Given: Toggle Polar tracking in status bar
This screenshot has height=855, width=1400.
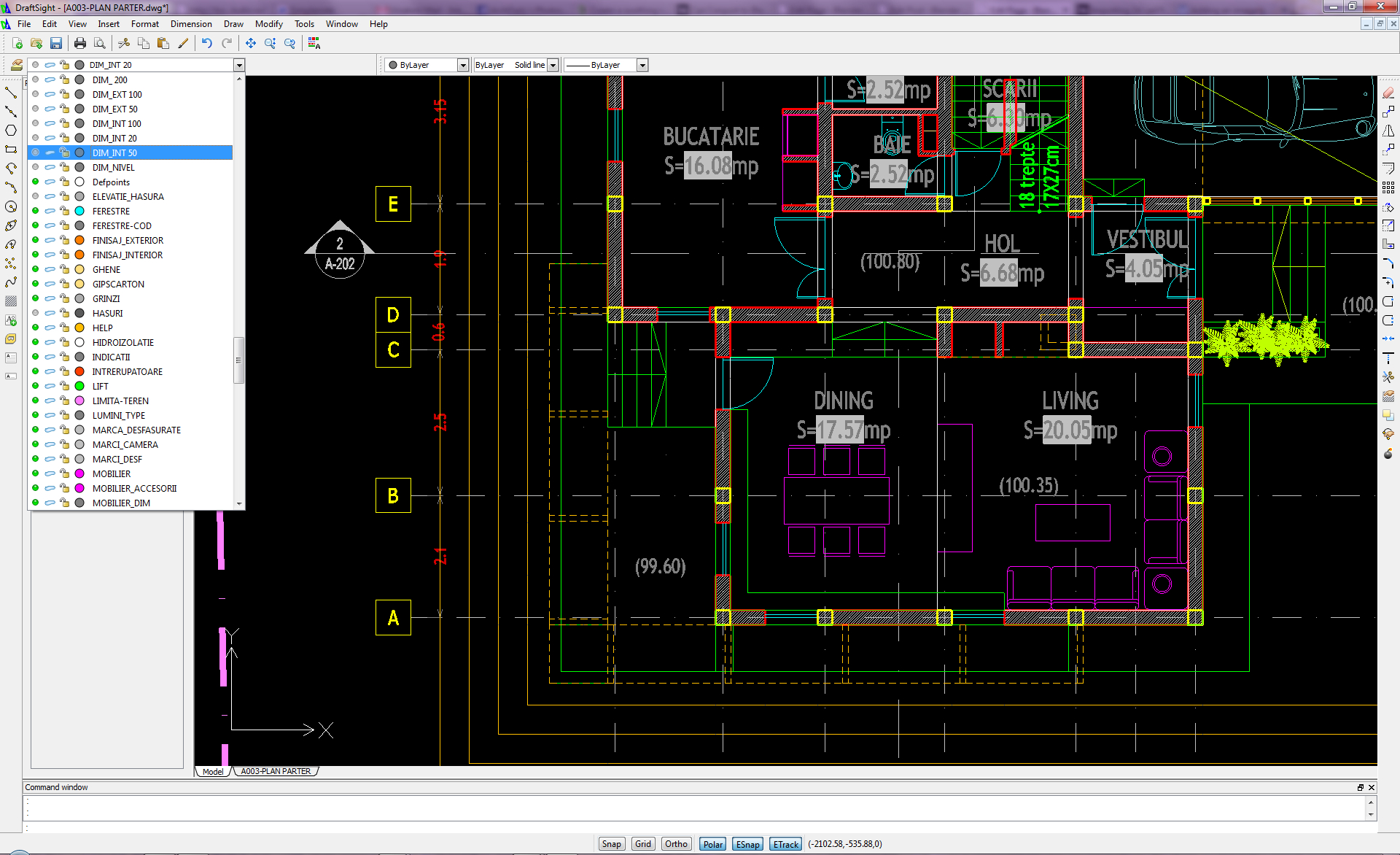Looking at the screenshot, I should (715, 843).
